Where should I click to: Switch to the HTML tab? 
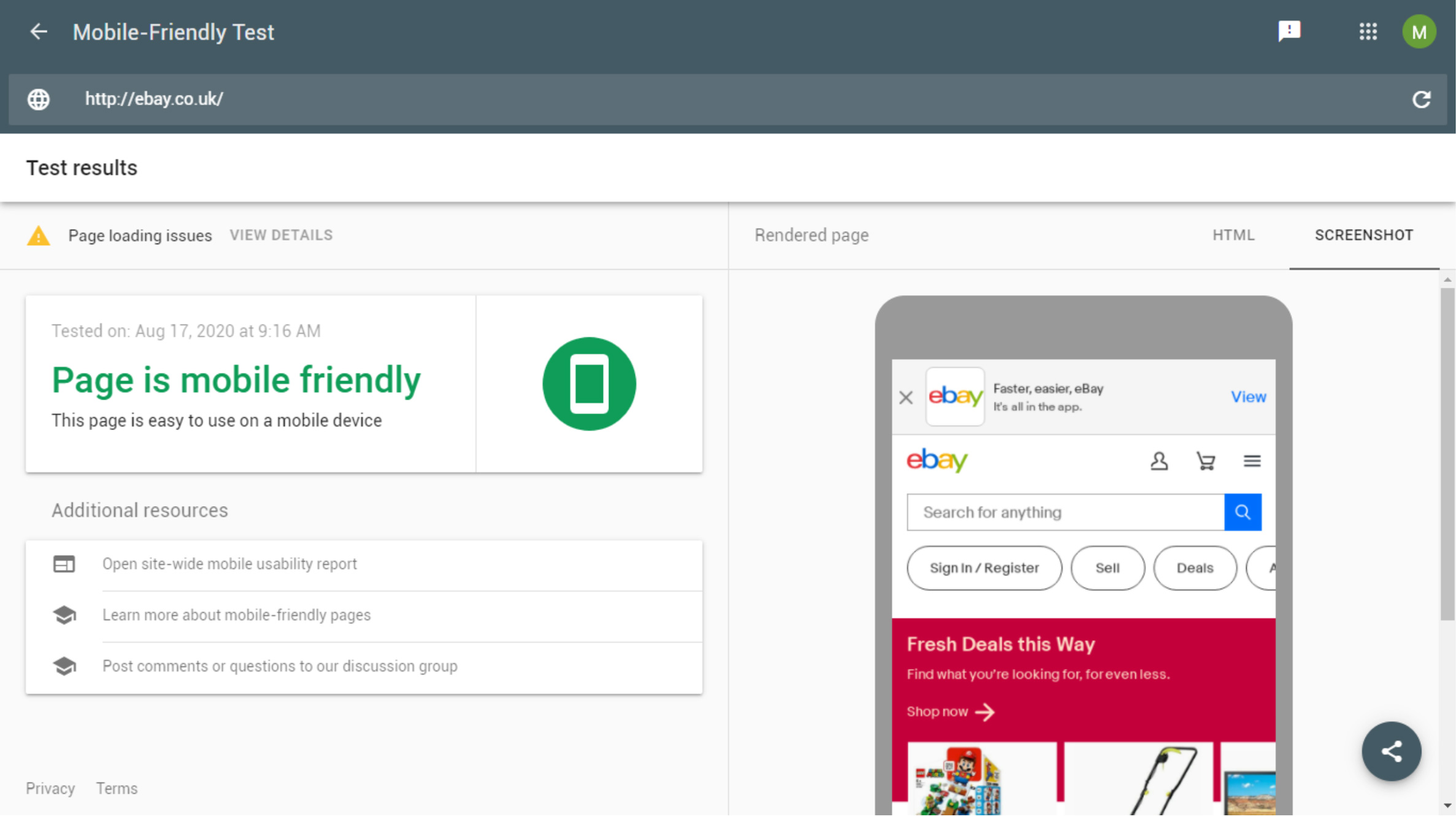[x=1233, y=236]
